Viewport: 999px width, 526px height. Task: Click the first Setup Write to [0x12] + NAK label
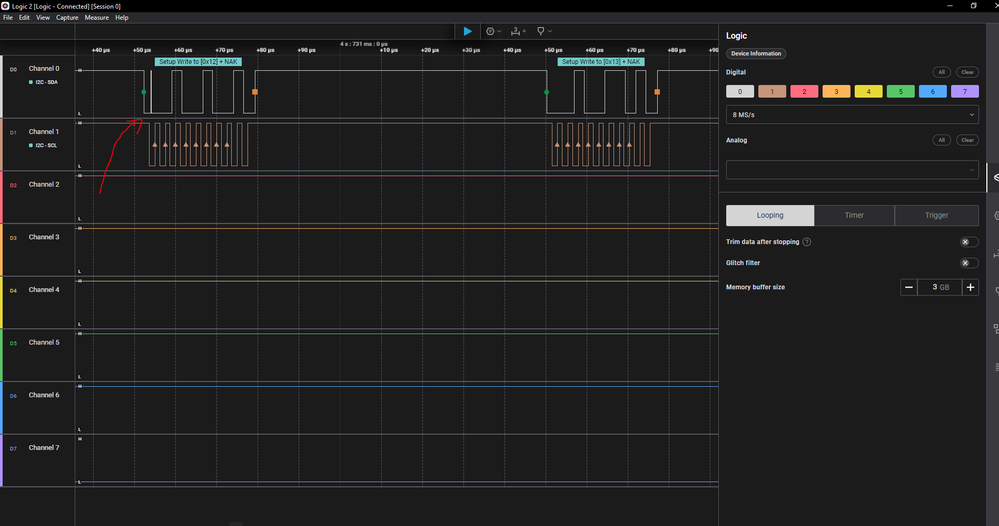tap(196, 62)
